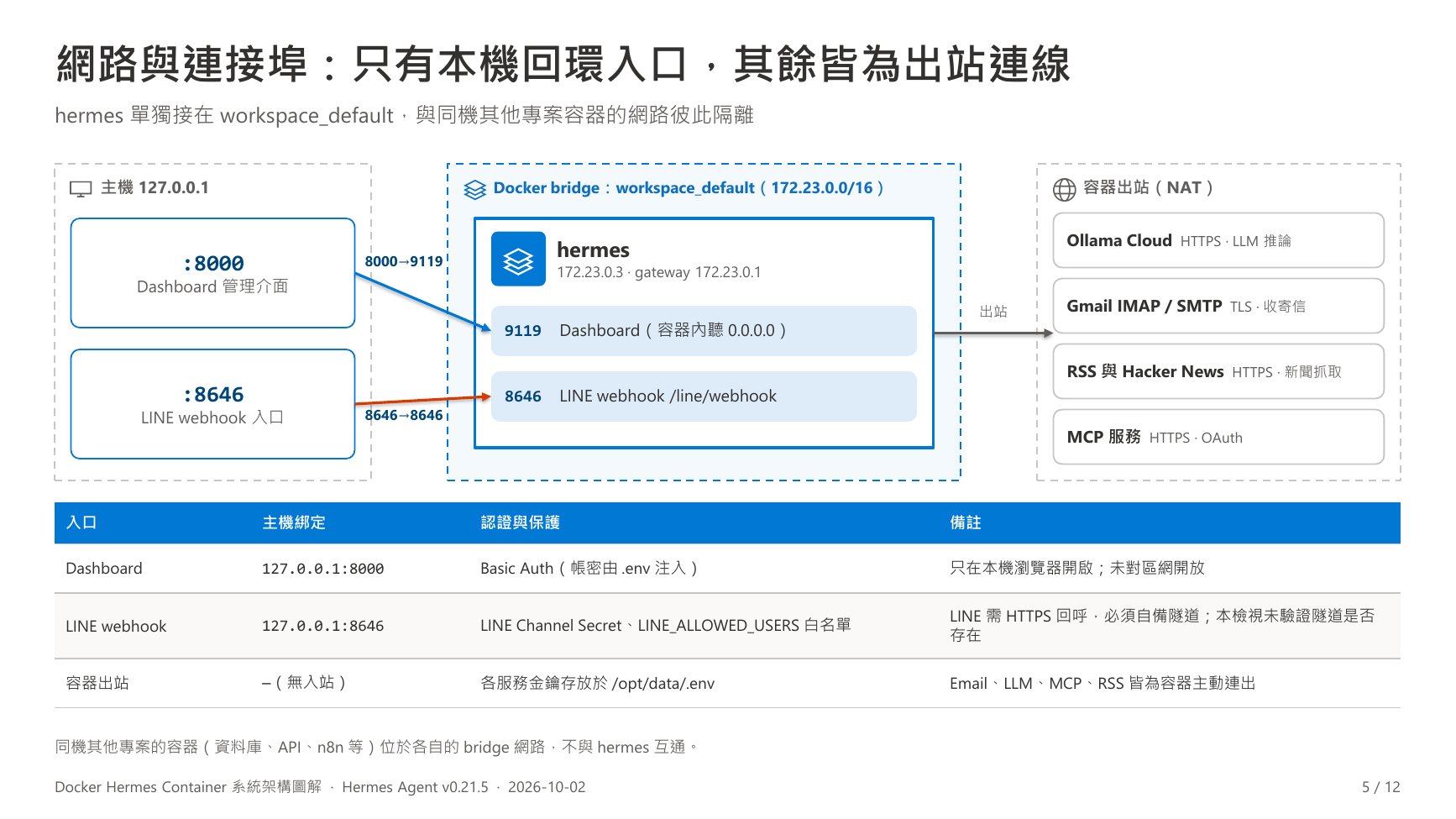
Task: Click the footnote about bridge 網路
Action: 376,747
